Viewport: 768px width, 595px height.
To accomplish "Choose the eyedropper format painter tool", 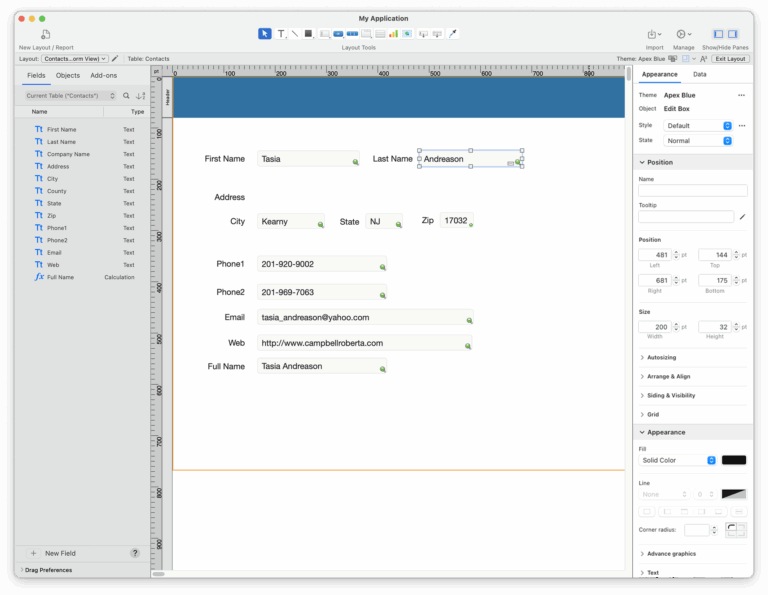I will coord(453,34).
